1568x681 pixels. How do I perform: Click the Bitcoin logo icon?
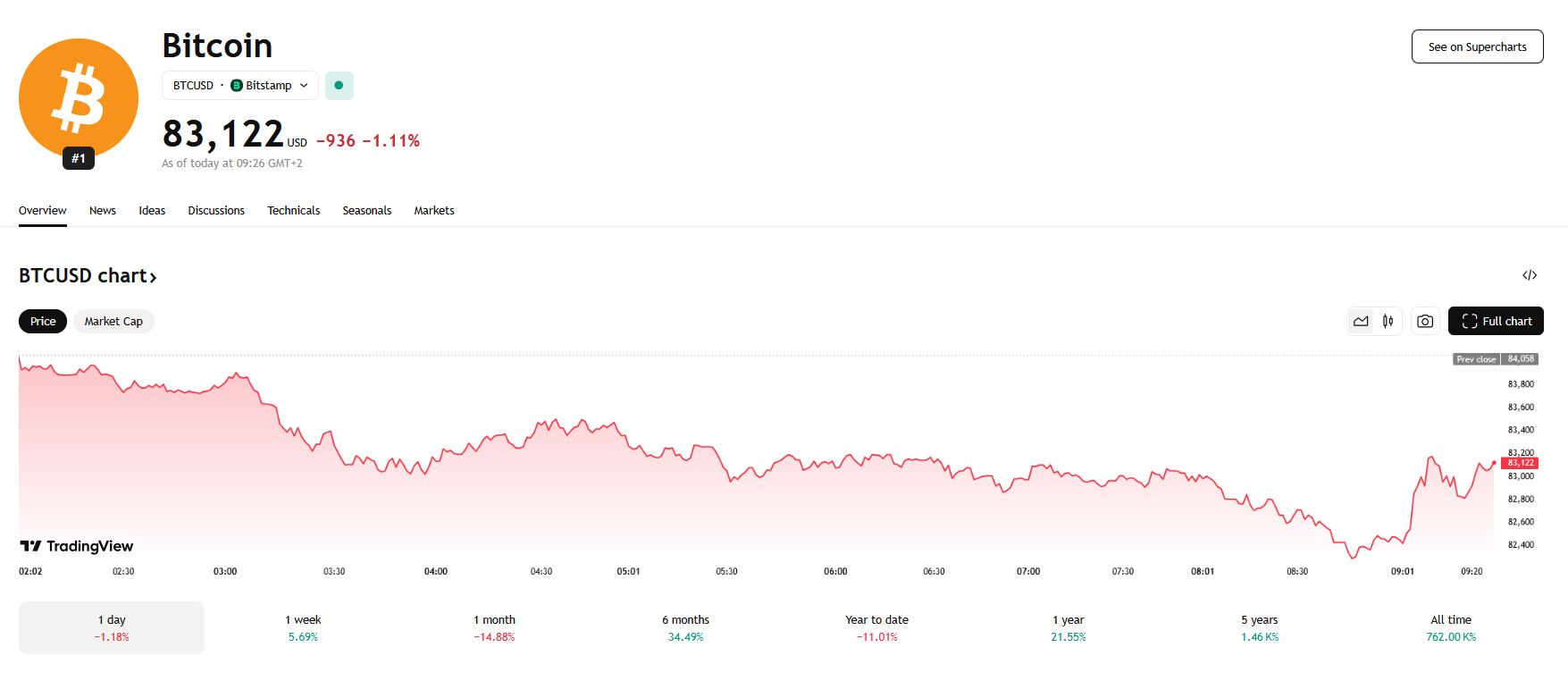[79, 98]
